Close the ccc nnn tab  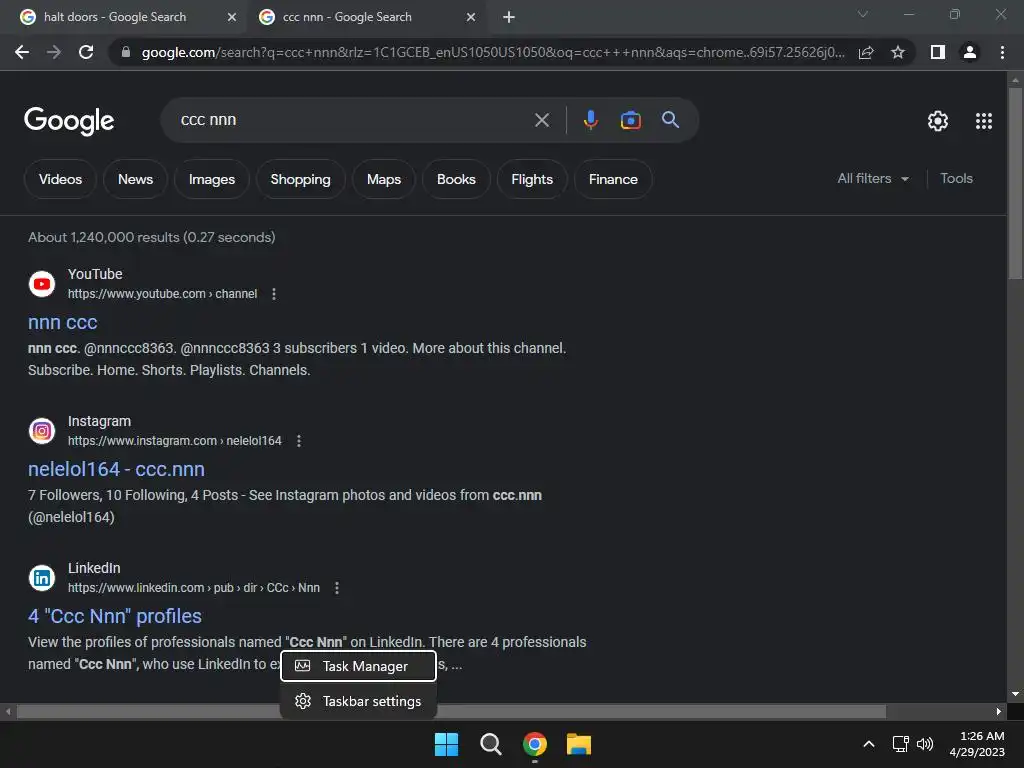click(x=471, y=17)
